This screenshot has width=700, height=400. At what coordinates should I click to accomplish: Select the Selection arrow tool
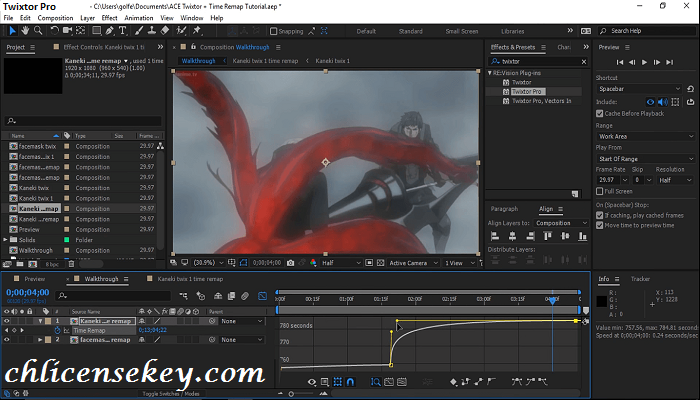pyautogui.click(x=12, y=30)
